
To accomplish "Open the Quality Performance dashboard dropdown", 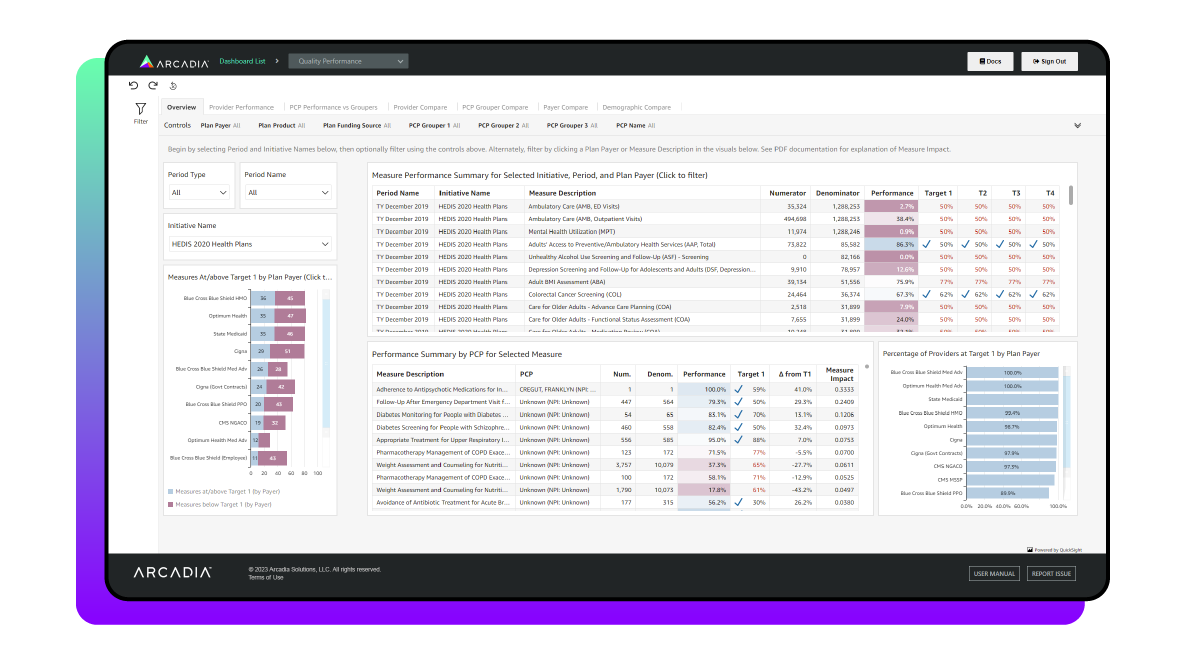I will point(348,60).
